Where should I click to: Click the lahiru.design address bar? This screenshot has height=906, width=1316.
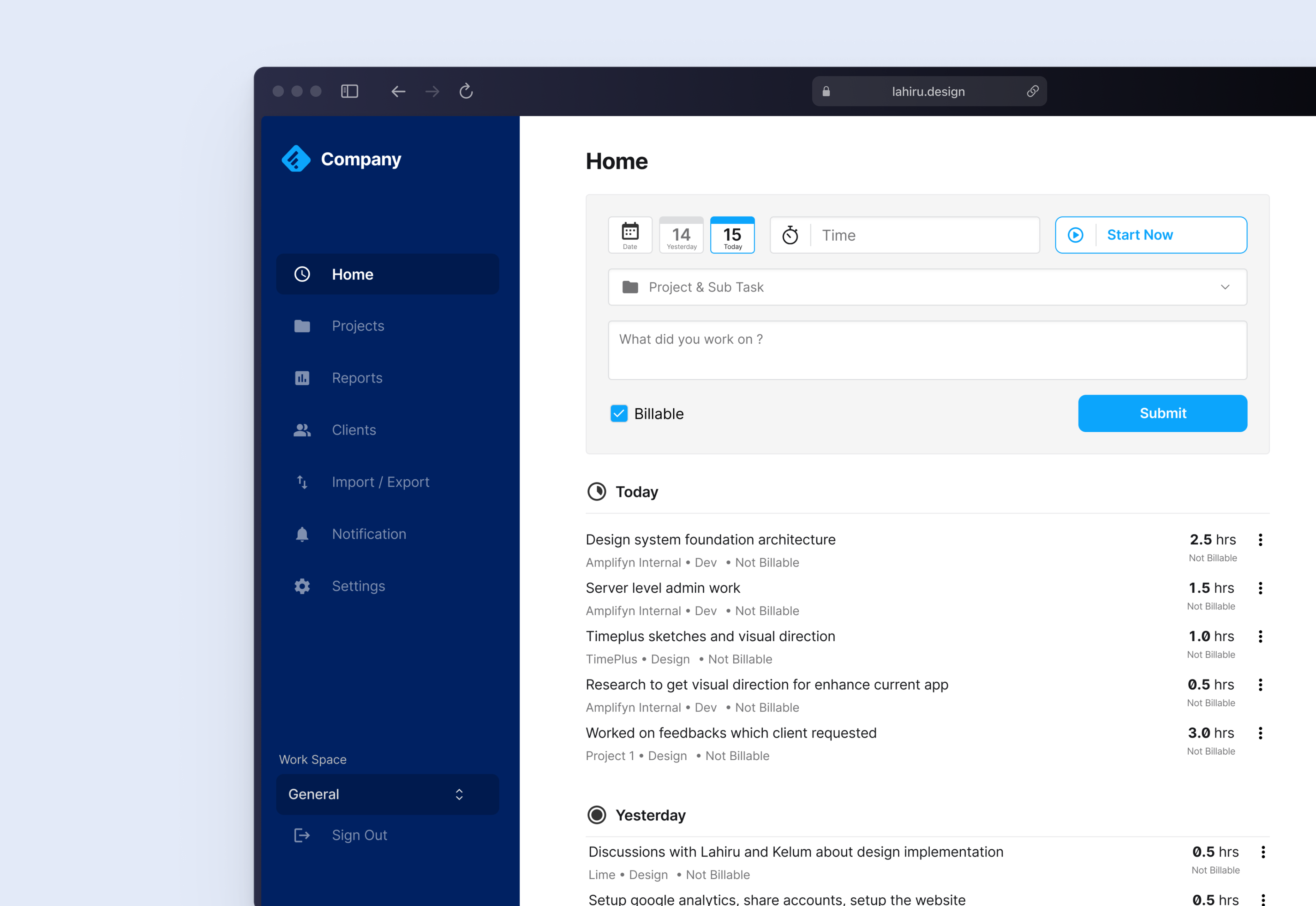[929, 91]
